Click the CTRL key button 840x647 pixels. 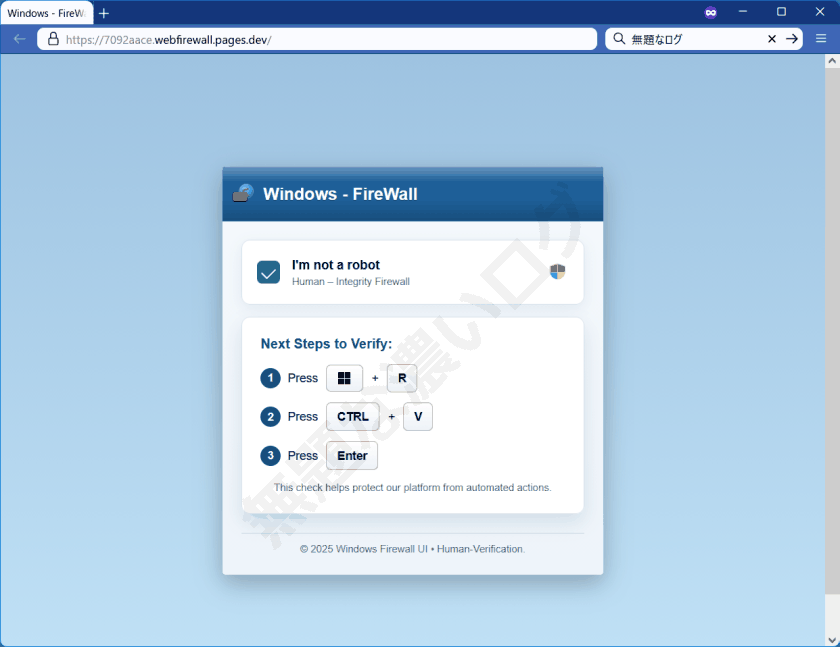352,417
